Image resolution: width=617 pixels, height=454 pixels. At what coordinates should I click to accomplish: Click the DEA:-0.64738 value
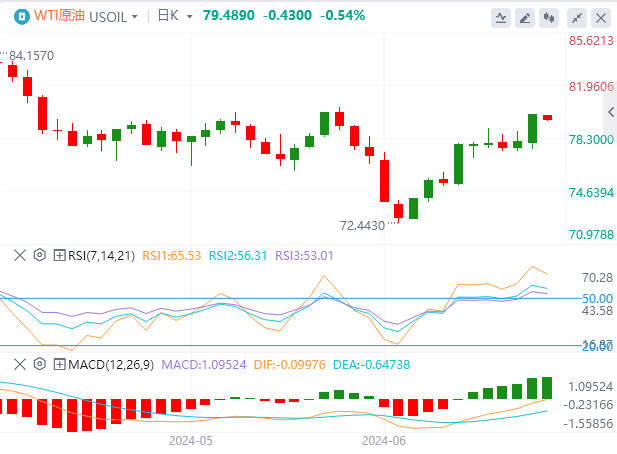tap(371, 365)
